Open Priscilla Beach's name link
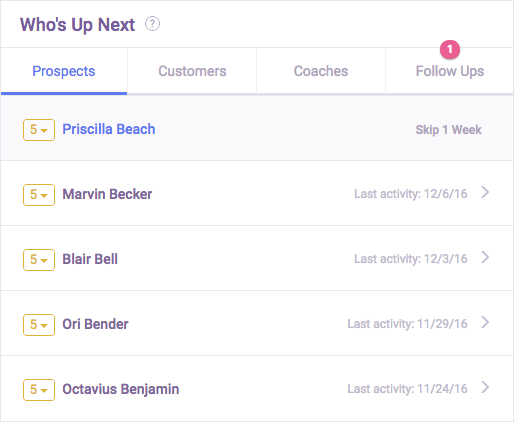 click(109, 129)
